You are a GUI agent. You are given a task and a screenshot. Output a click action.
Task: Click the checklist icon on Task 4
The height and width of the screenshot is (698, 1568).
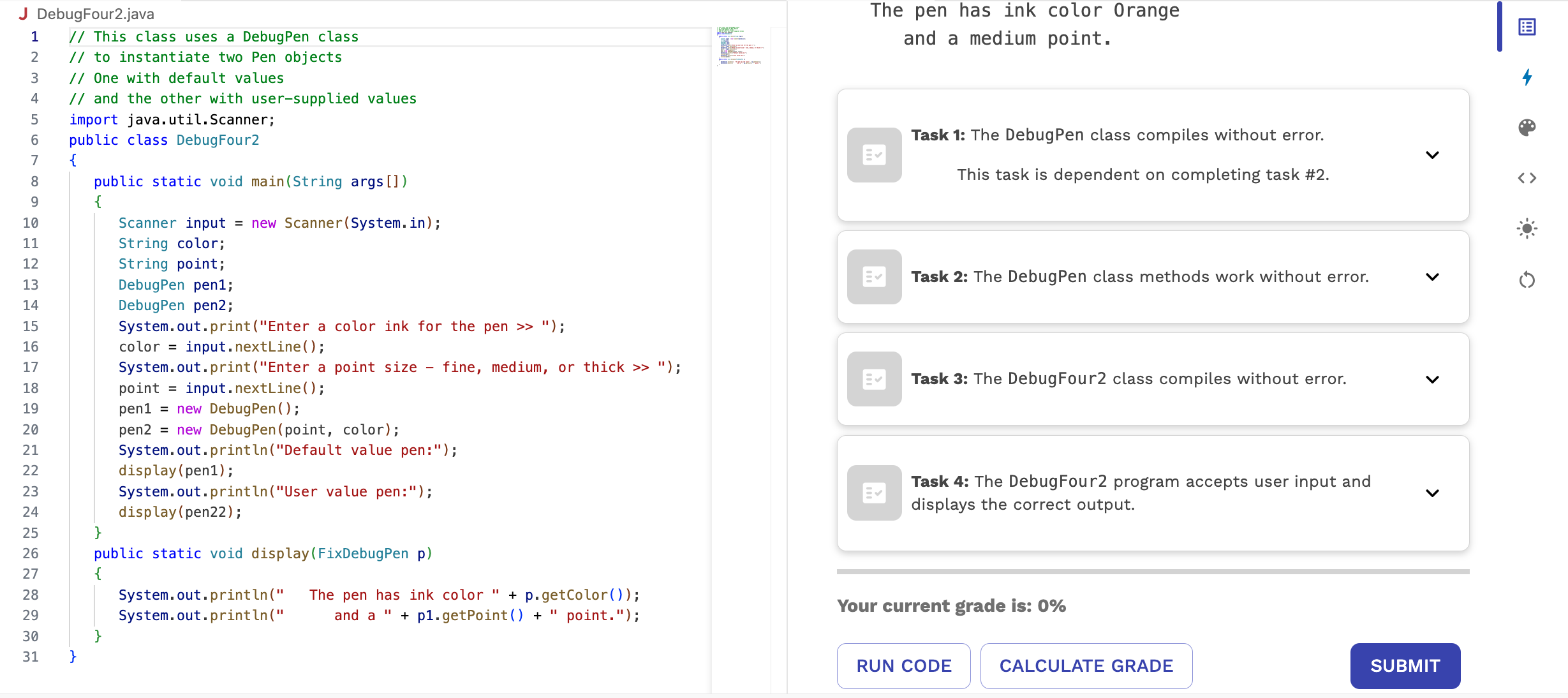[874, 492]
